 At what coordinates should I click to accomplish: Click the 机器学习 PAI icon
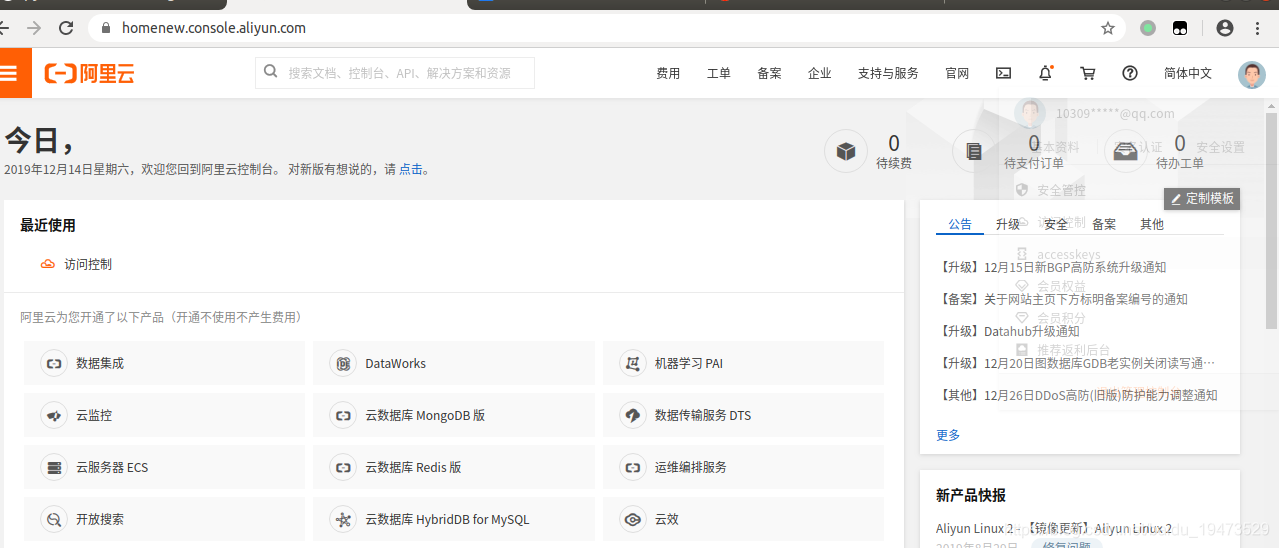coord(632,363)
